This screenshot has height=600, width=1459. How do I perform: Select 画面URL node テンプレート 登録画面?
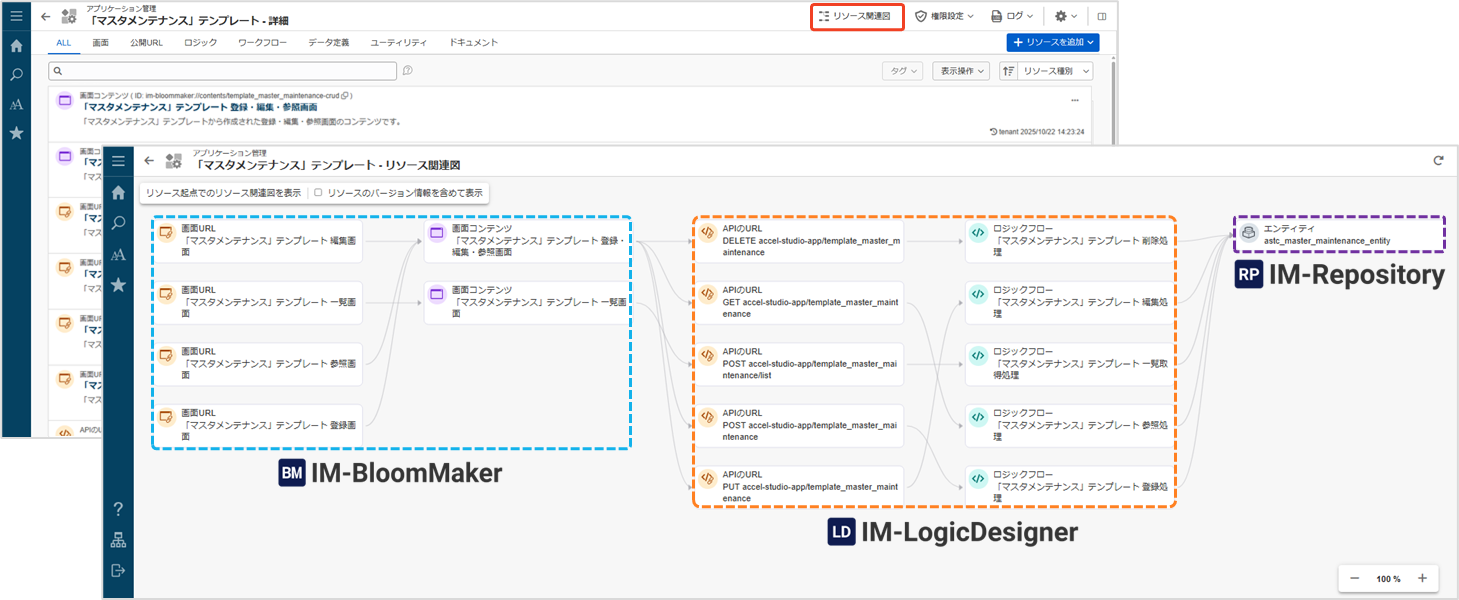(258, 425)
